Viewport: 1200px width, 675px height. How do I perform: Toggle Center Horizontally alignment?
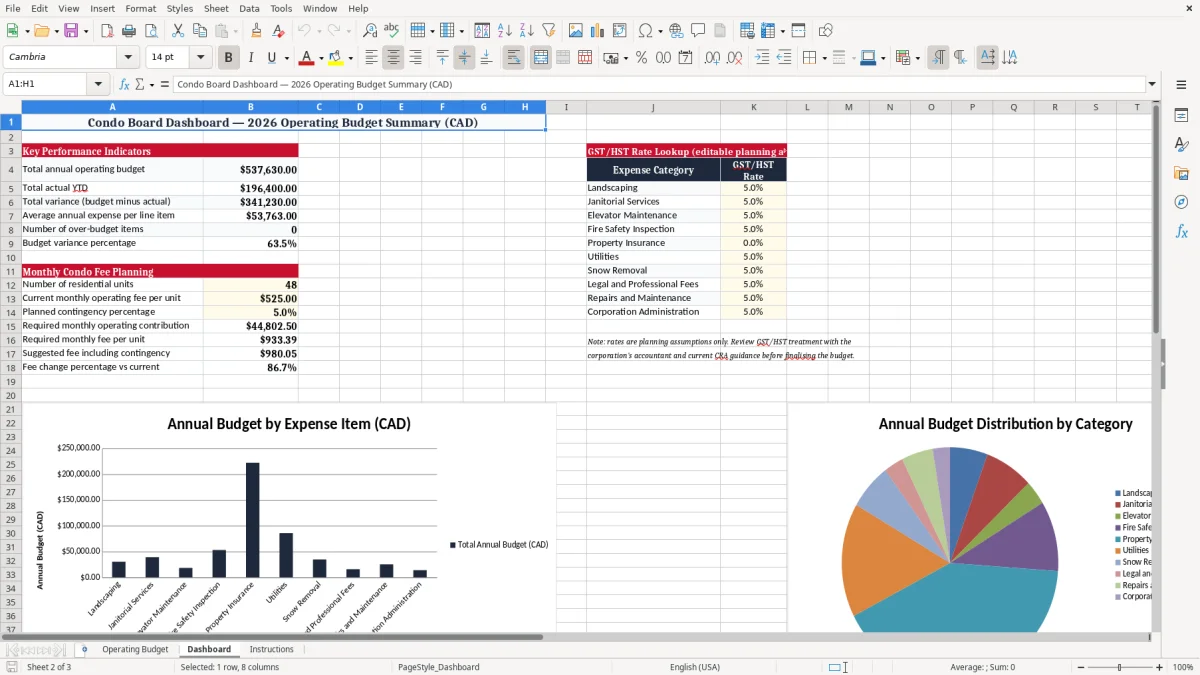393,58
